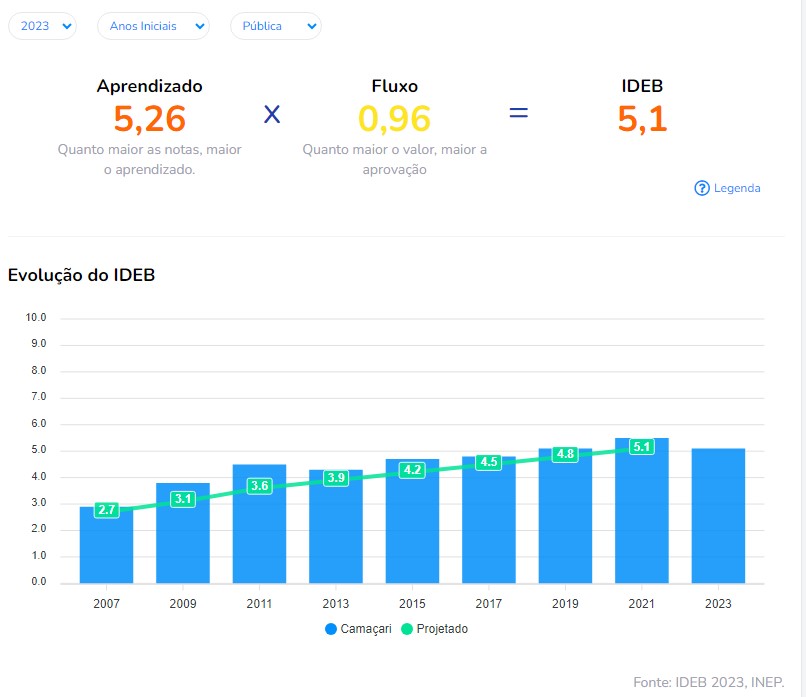Image resolution: width=806 pixels, height=697 pixels.
Task: Click the 5.1 projected marker for 2021
Action: [x=642, y=446]
